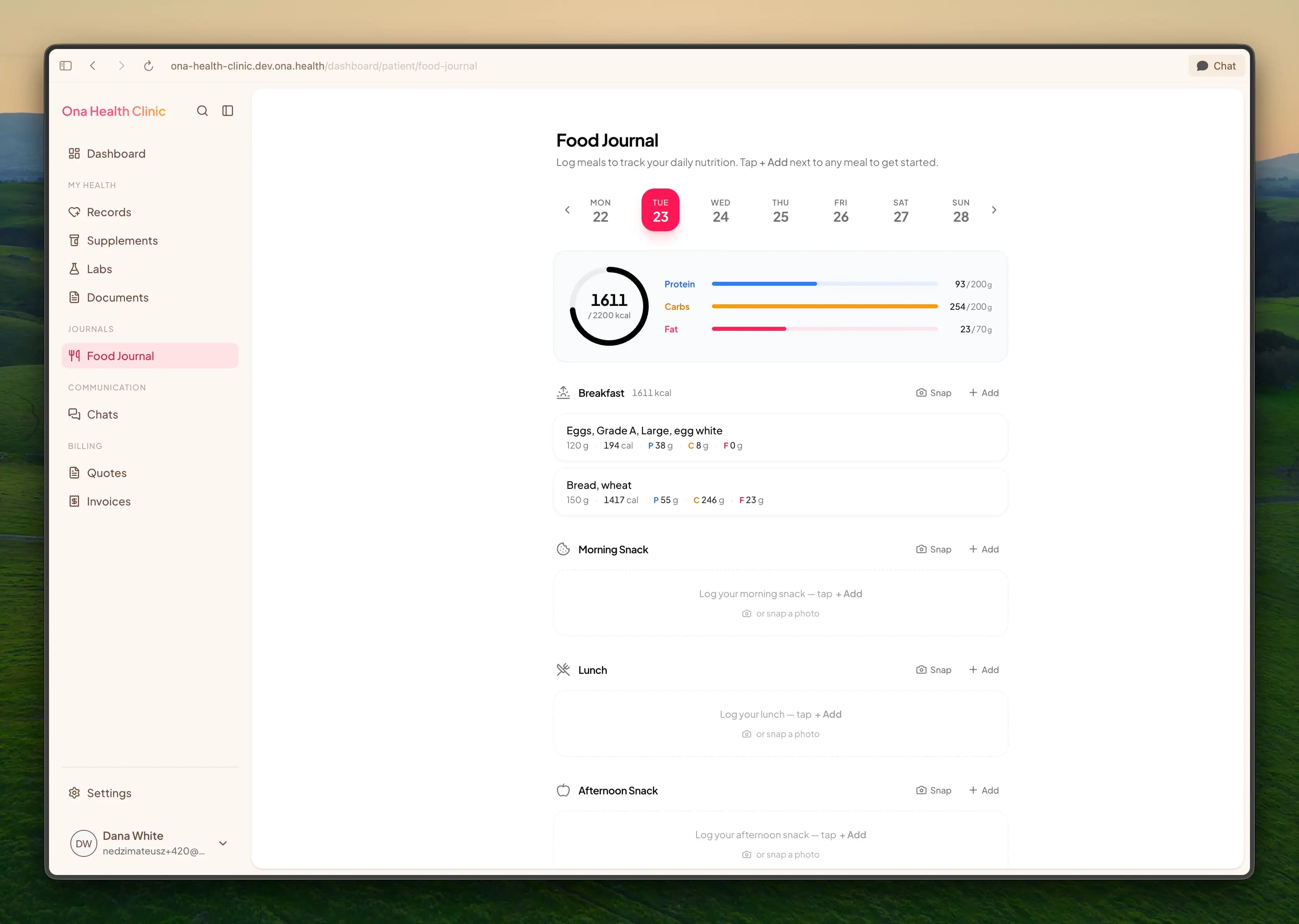Select Wednesday 24 in date strip
Screen dimensions: 1299x924
click(720, 211)
